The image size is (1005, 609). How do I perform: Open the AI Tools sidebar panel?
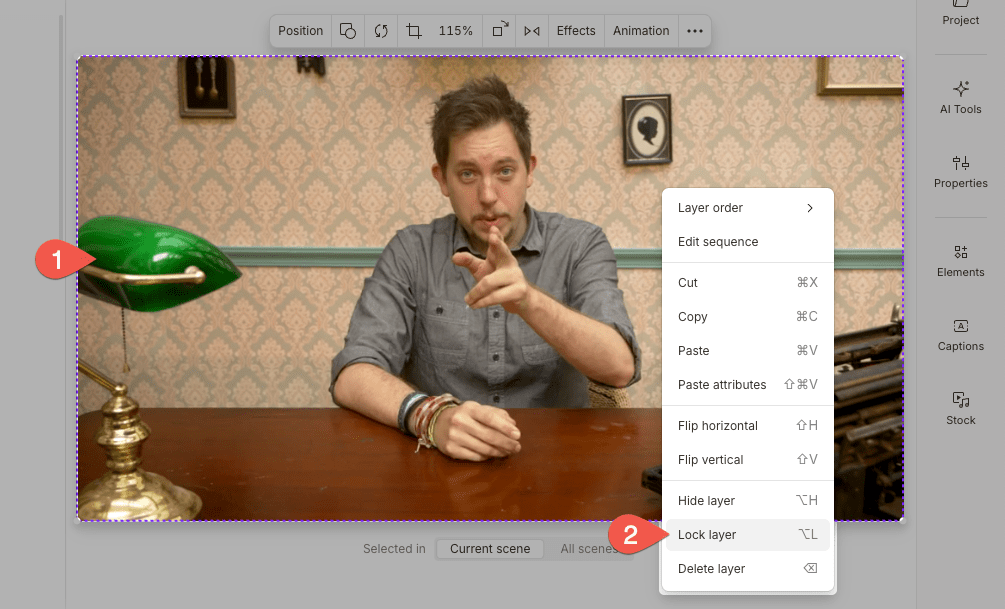point(960,97)
